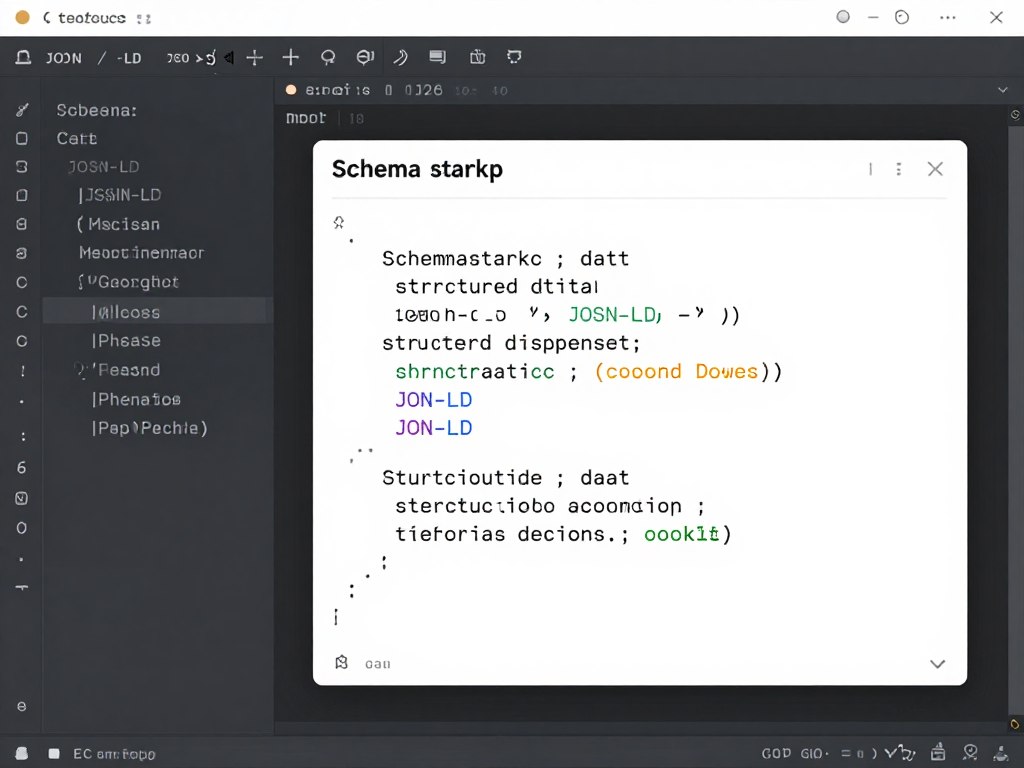Viewport: 1024px width, 768px height.
Task: Click the checkbox-like square icon below the 6
Action: (x=22, y=498)
